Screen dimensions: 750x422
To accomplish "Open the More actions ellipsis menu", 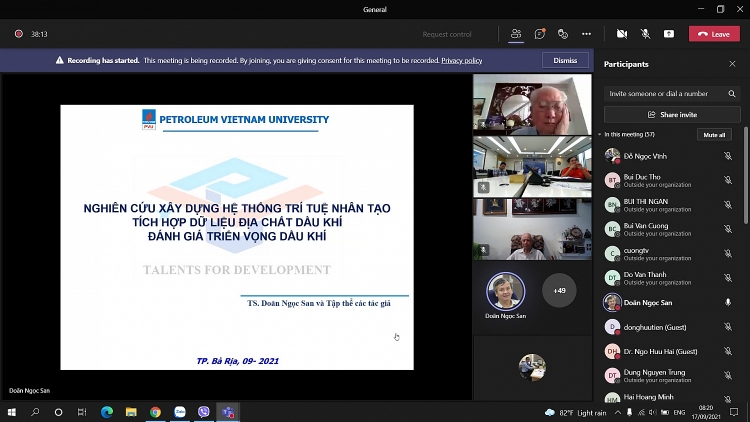I will 587,34.
